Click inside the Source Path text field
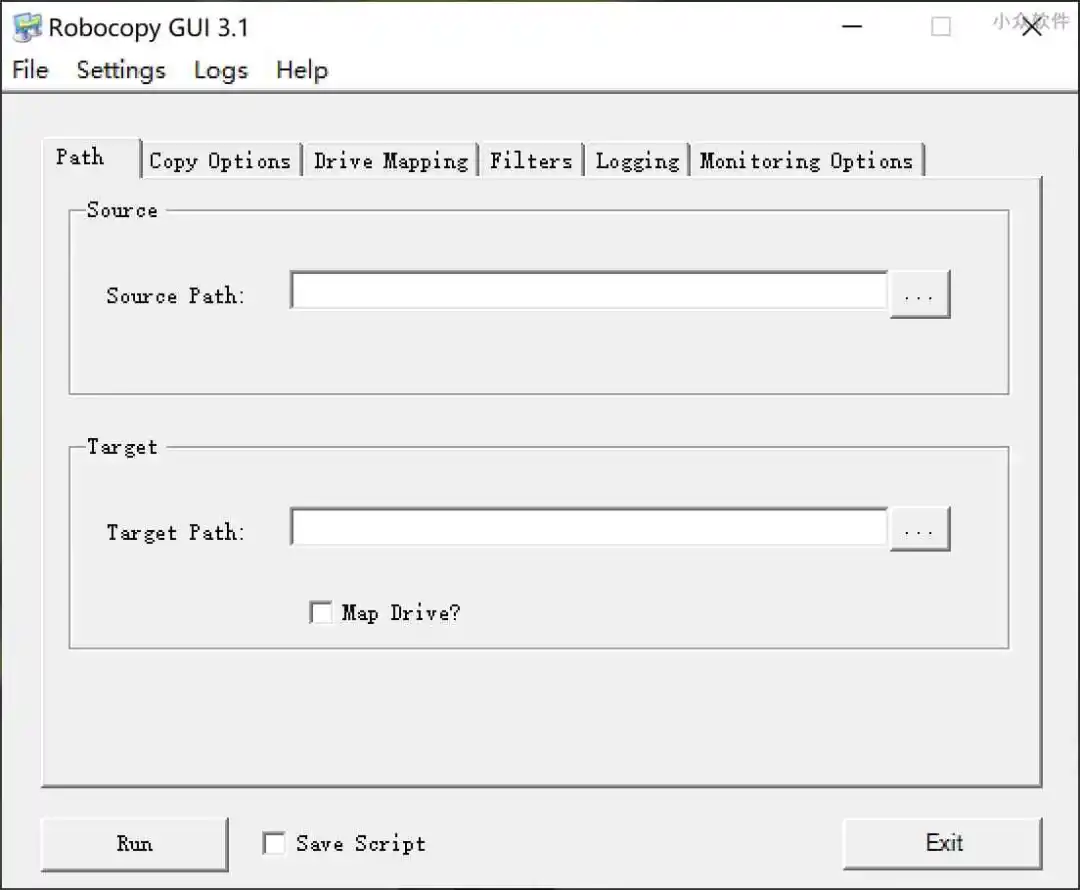The height and width of the screenshot is (890, 1080). click(588, 291)
